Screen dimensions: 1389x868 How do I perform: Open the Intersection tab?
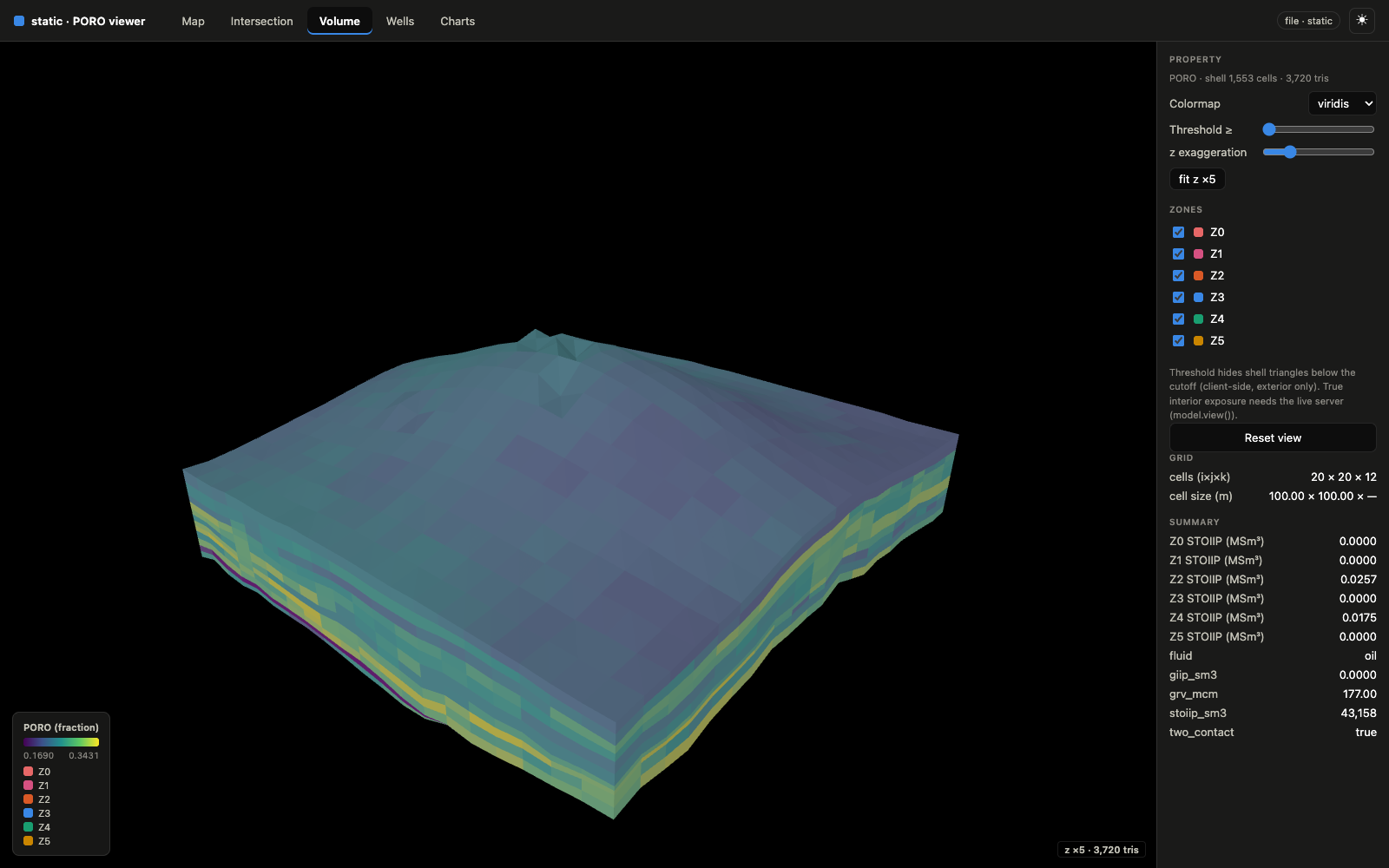pos(261,21)
